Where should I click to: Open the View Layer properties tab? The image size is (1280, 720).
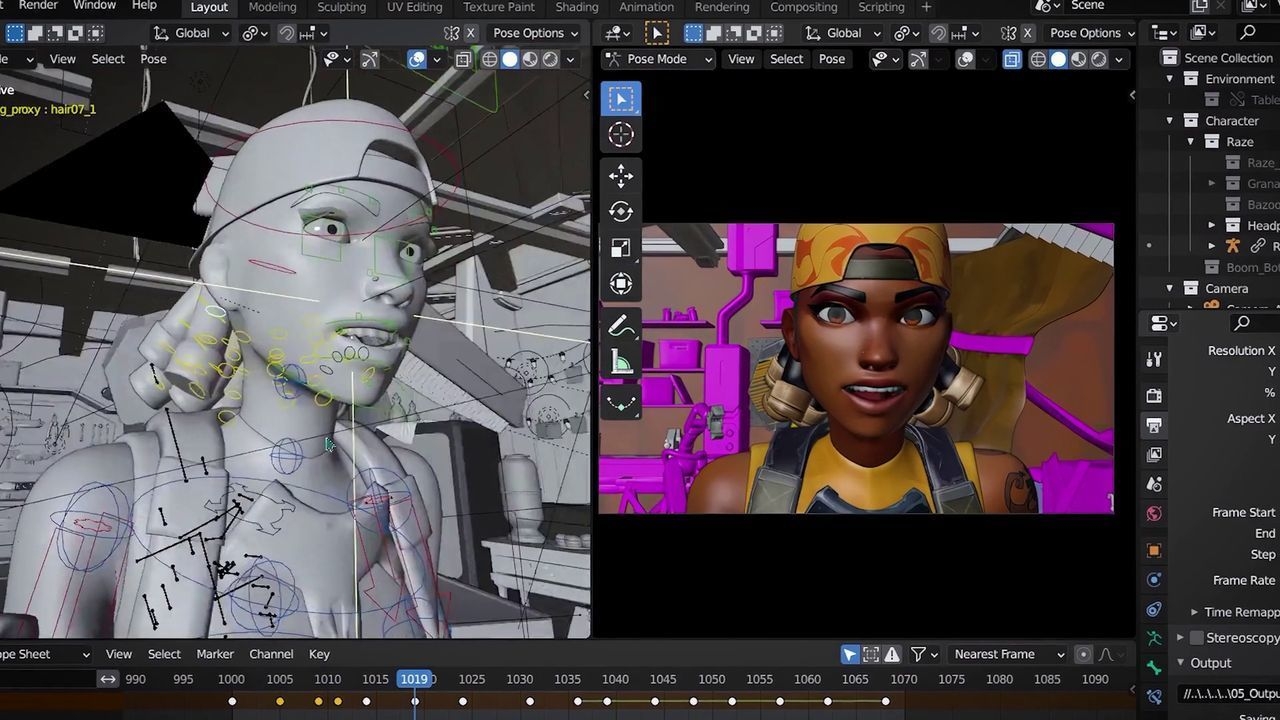(1154, 455)
